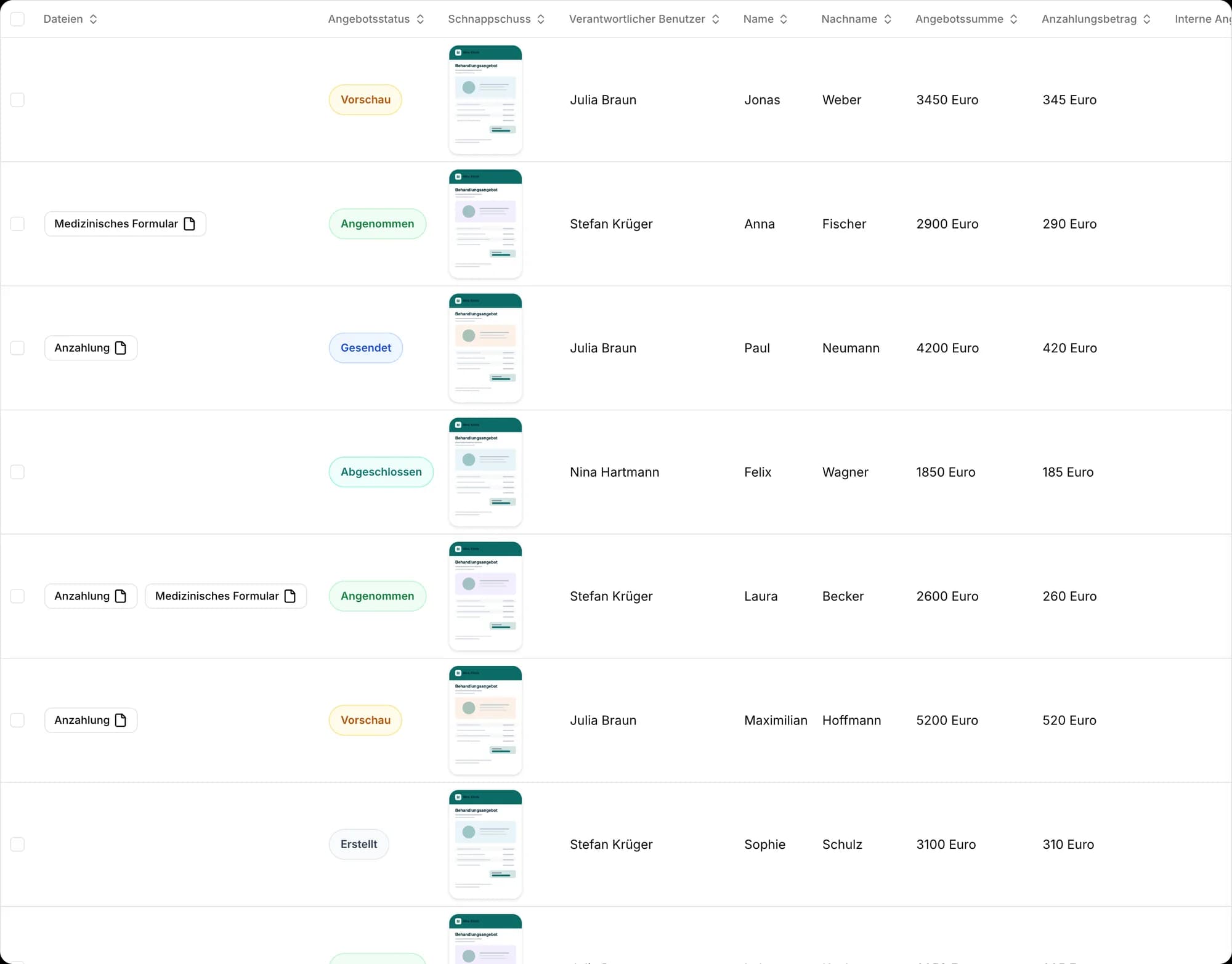
Task: Sort by Anzahlungsbetrag column arrows
Action: click(x=1146, y=19)
